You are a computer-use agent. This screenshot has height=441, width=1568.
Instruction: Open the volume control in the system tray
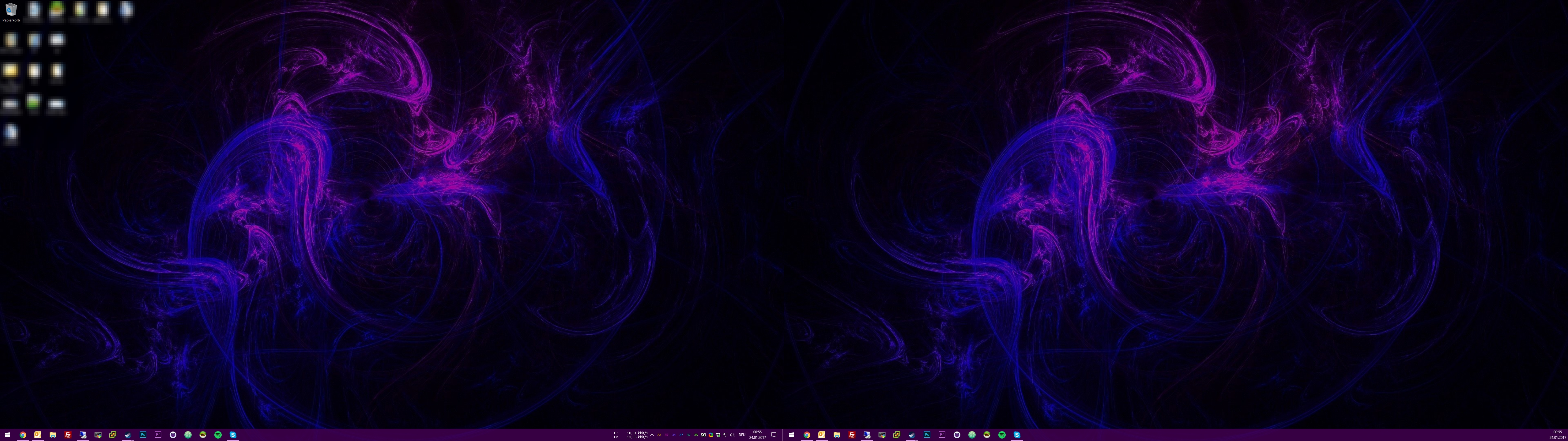[732, 435]
